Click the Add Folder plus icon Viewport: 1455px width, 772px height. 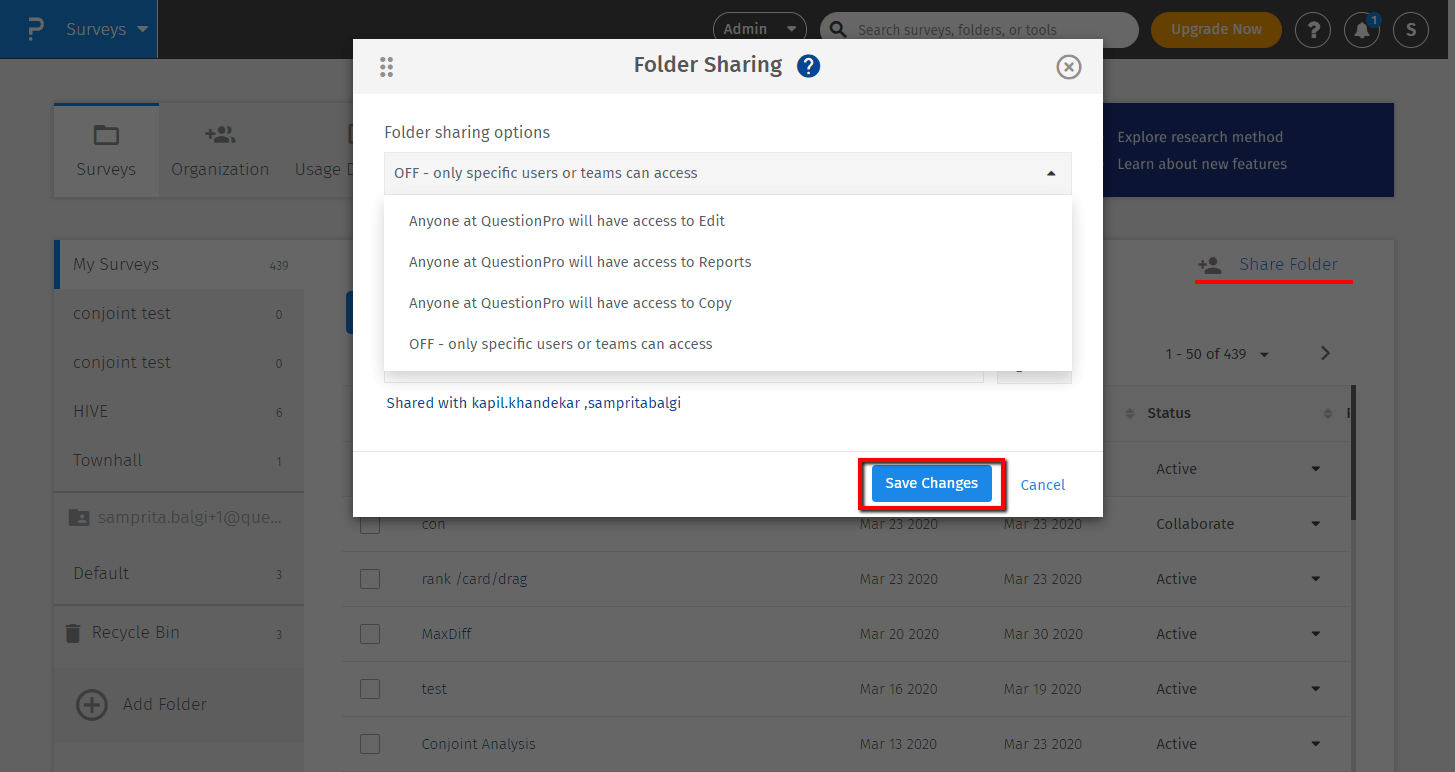click(x=91, y=704)
